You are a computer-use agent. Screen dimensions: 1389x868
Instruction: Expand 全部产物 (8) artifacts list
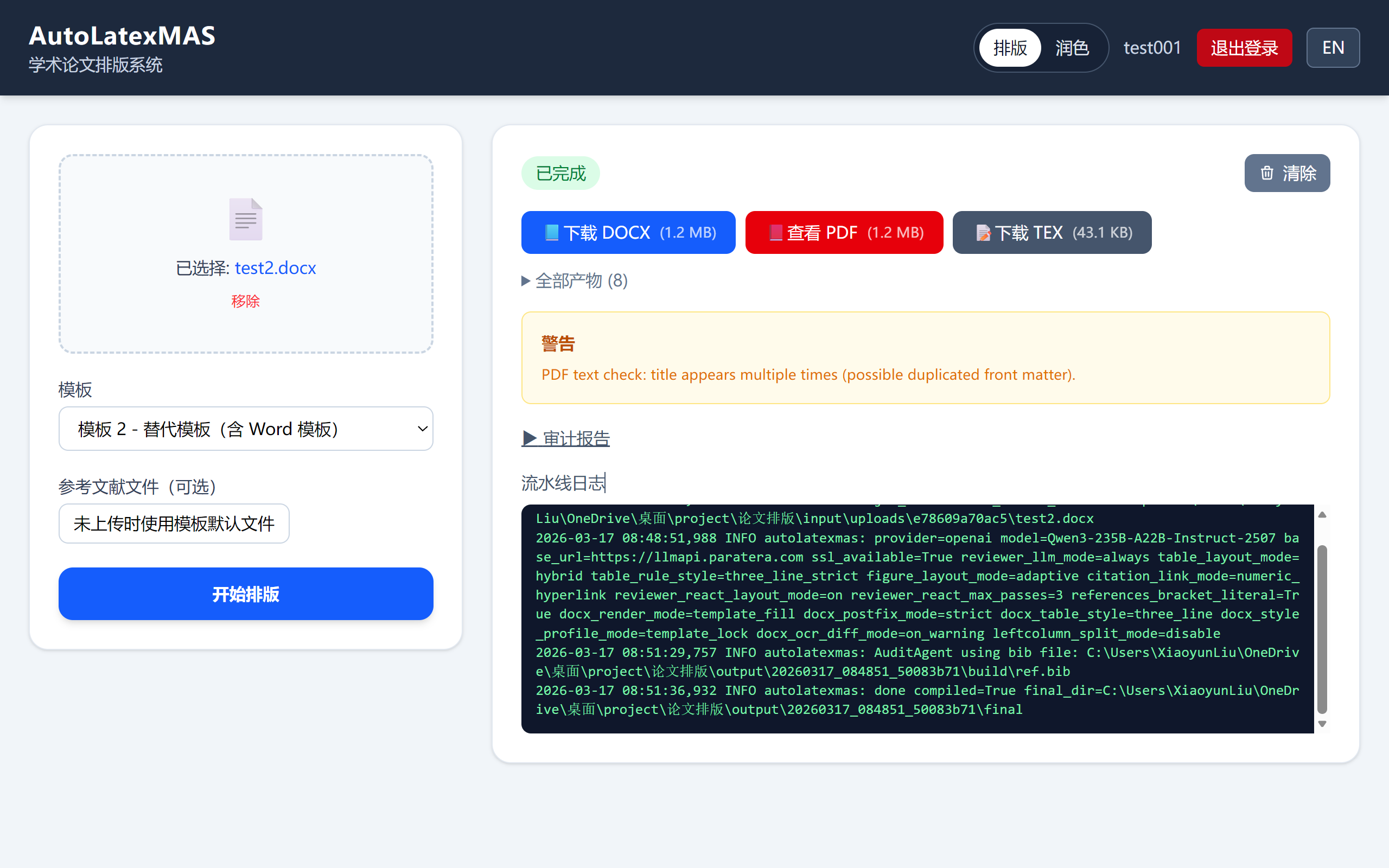[x=575, y=280]
